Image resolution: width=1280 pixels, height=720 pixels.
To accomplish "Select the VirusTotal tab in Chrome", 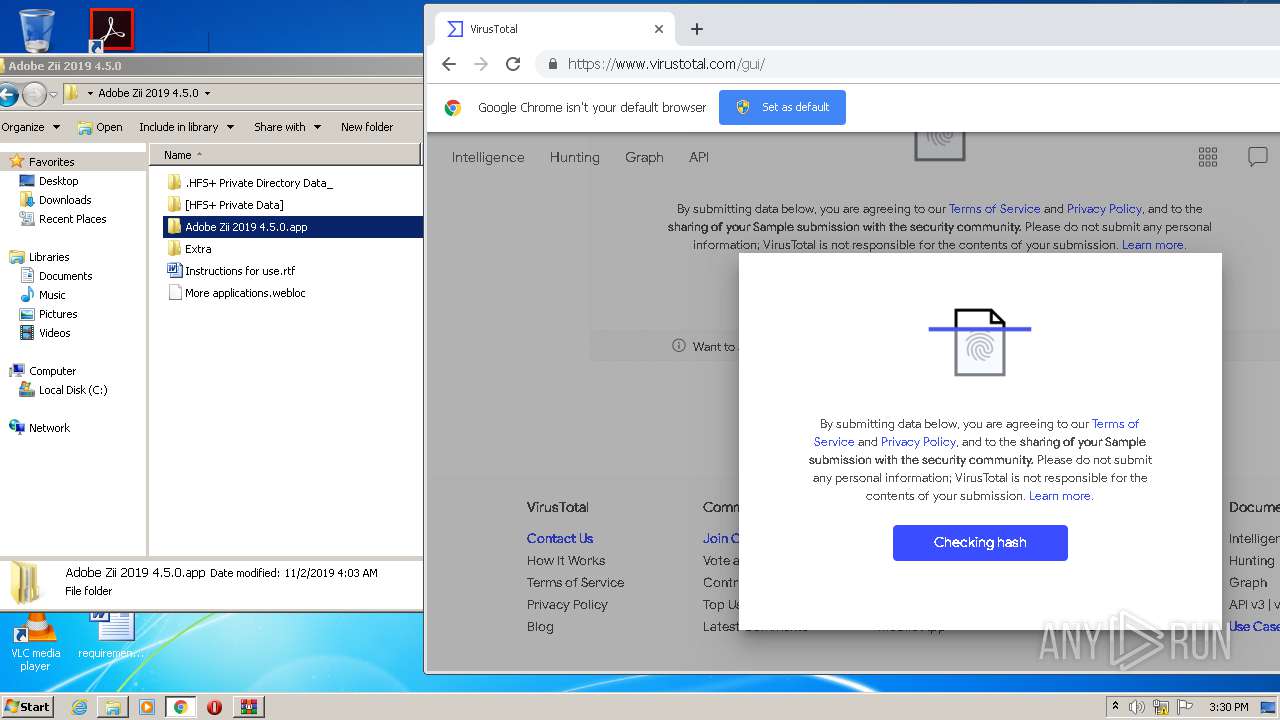I will pyautogui.click(x=555, y=29).
